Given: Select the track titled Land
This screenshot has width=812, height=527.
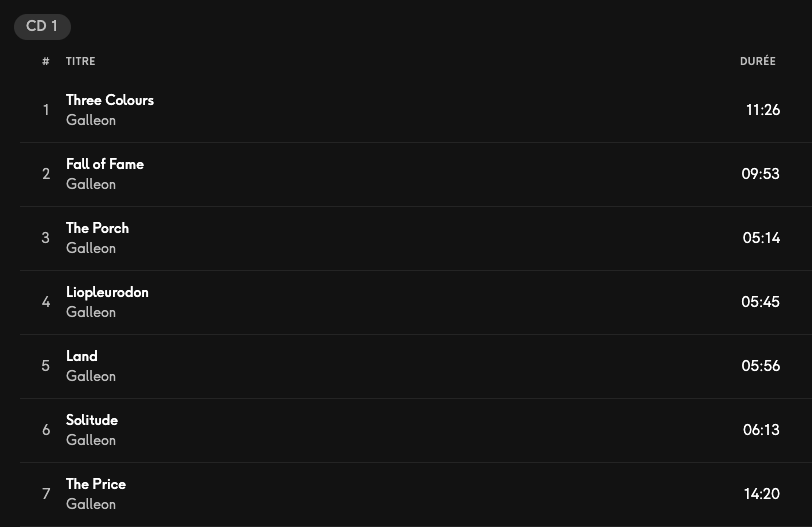Looking at the screenshot, I should click(x=82, y=356).
